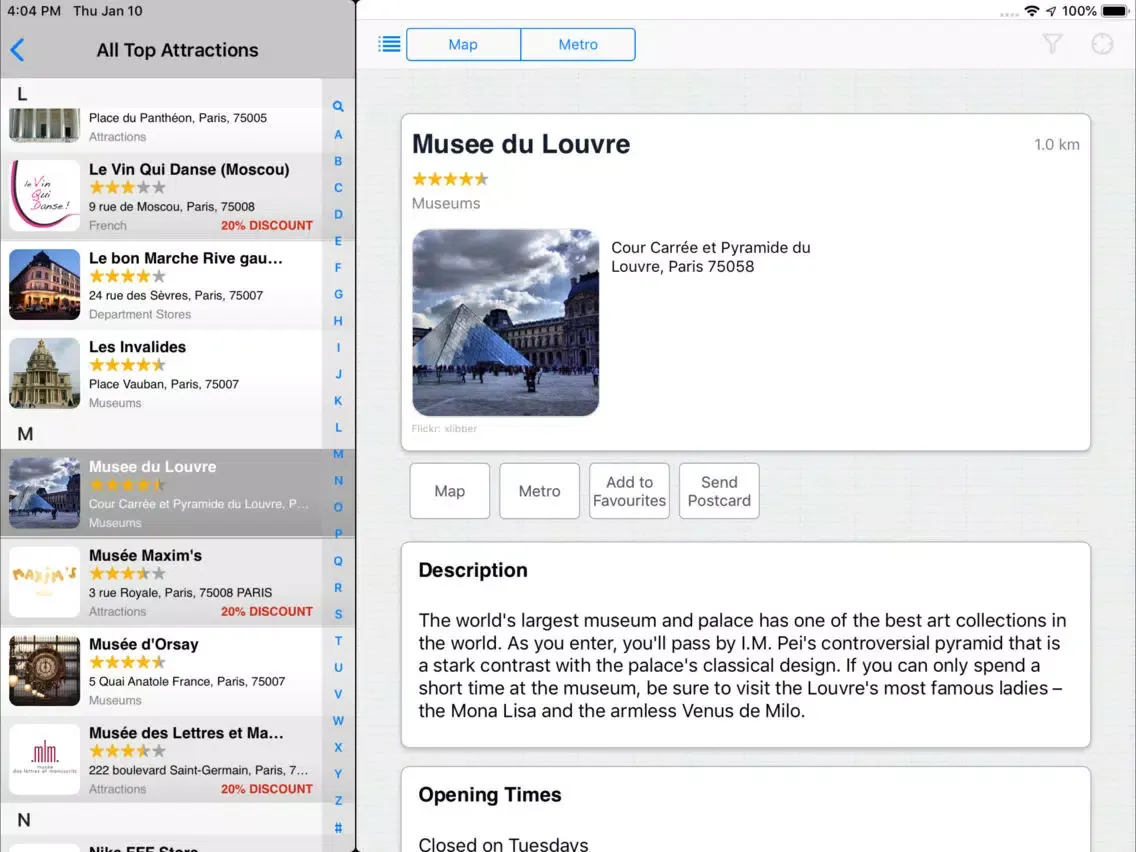Screen dimensions: 1136x852
Task: Jump to # section in index
Action: point(338,827)
